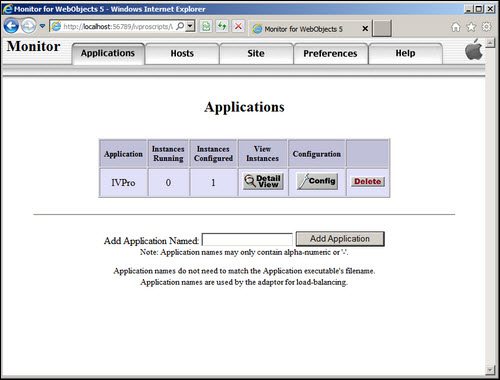Stop loading with the red X icon
The width and height of the screenshot is (500, 380).
click(x=238, y=26)
